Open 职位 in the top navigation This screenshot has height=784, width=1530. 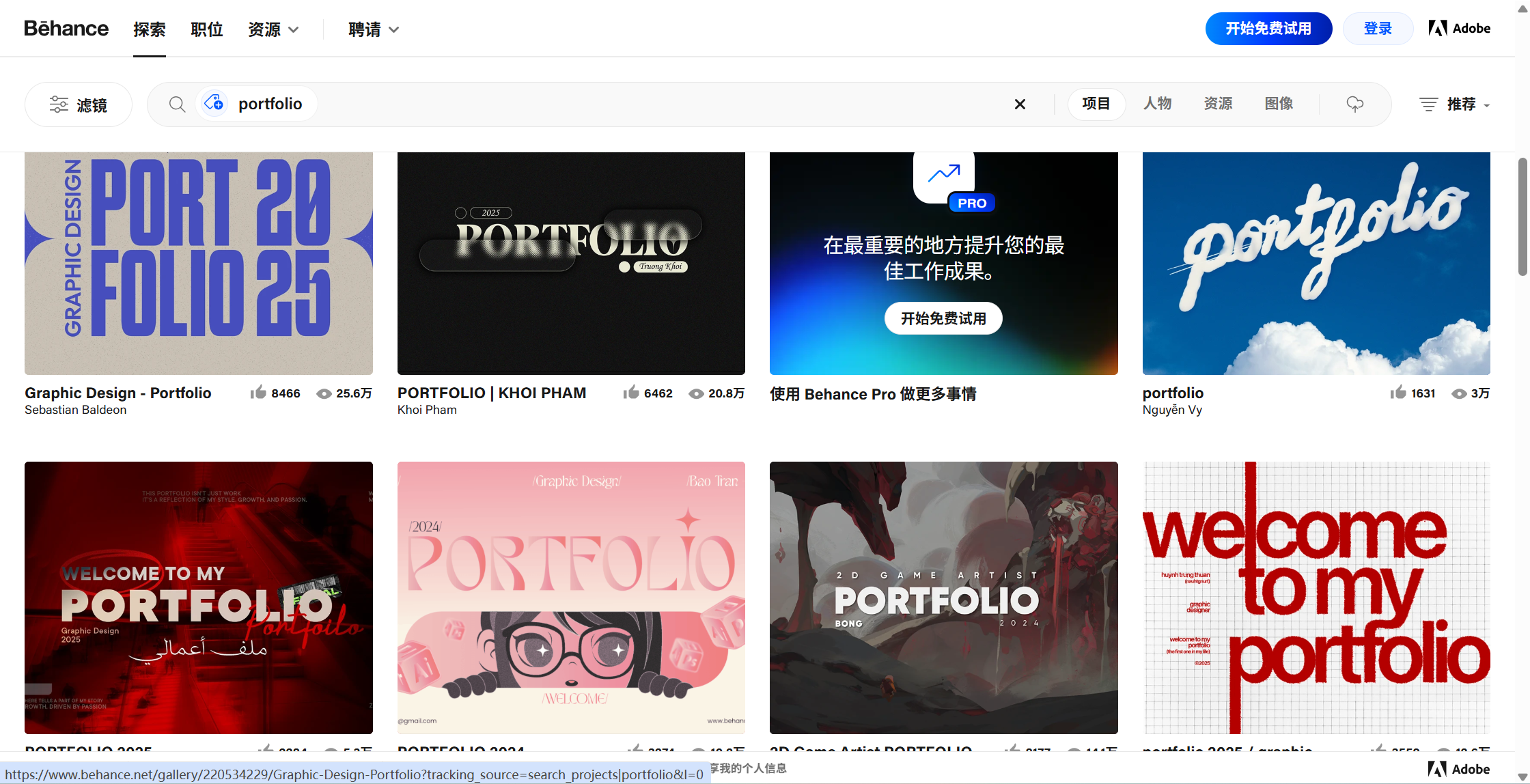(207, 29)
